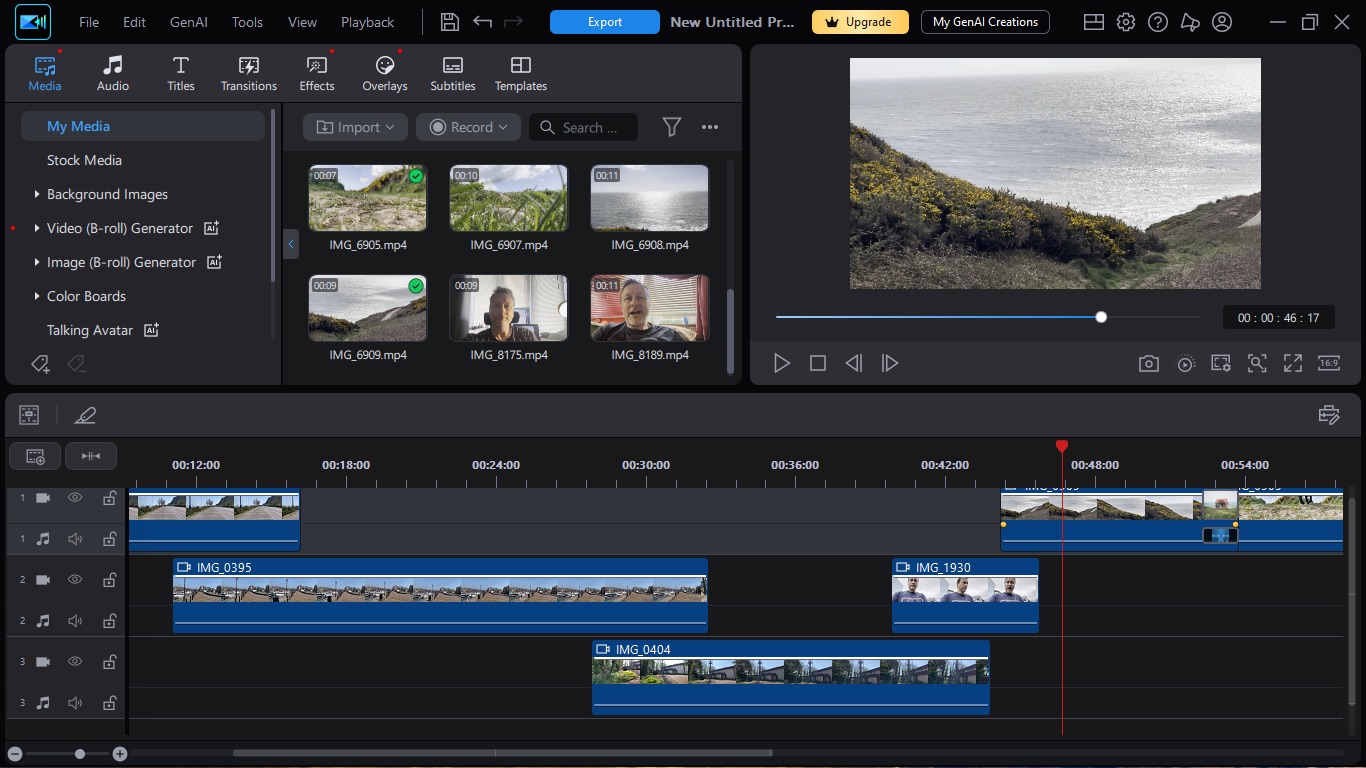Click the add tag icon below the media list
This screenshot has height=768, width=1366.
pyautogui.click(x=40, y=364)
